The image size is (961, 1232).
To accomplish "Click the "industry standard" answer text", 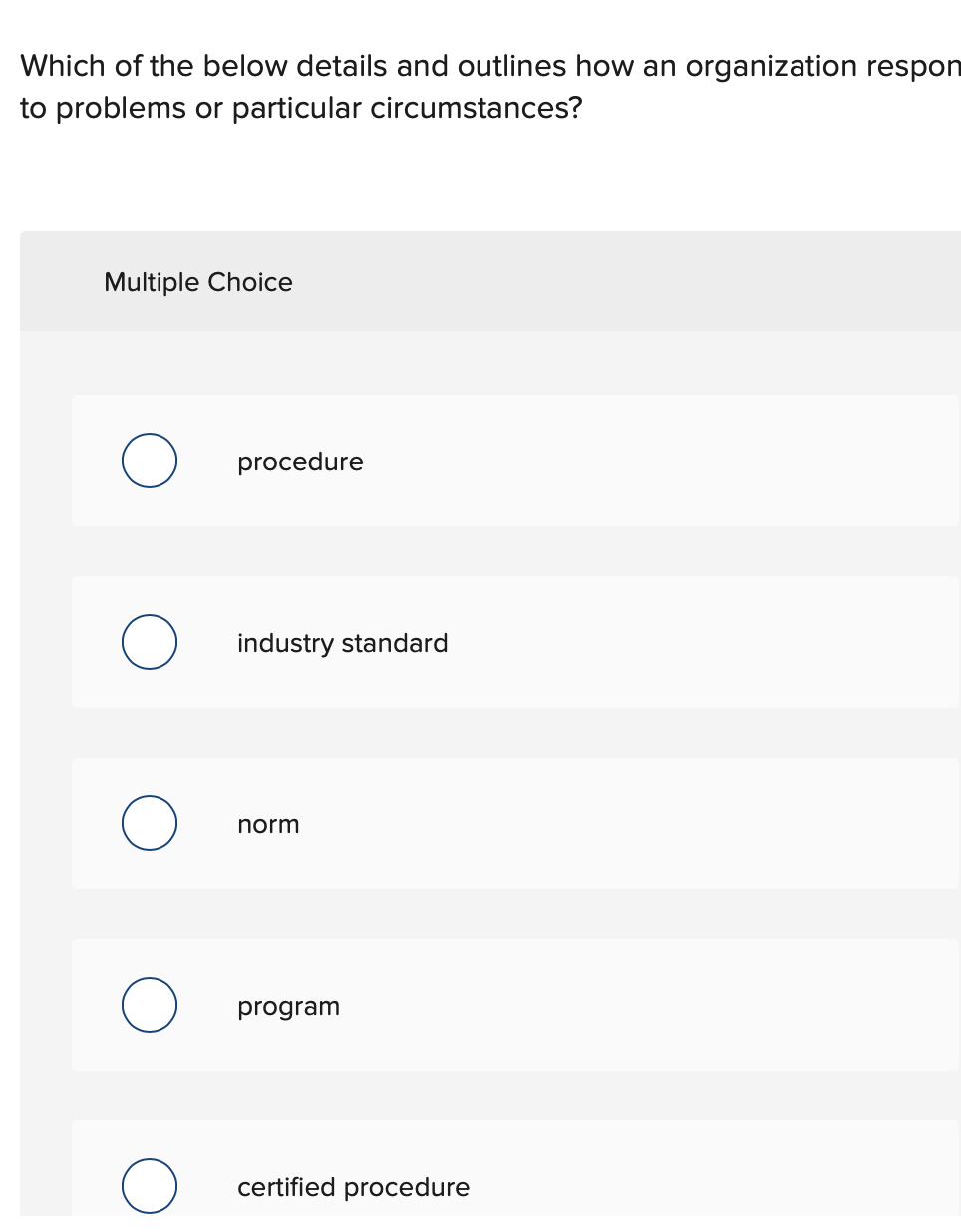I will 342,643.
